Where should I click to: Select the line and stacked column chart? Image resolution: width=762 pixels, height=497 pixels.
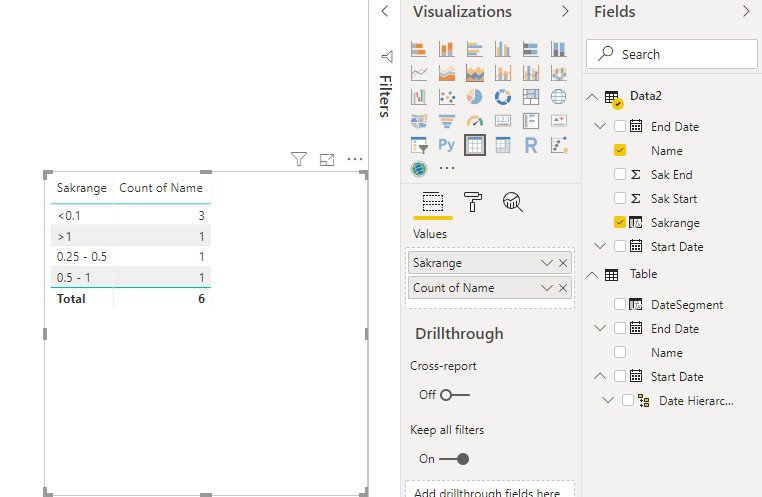(x=502, y=73)
